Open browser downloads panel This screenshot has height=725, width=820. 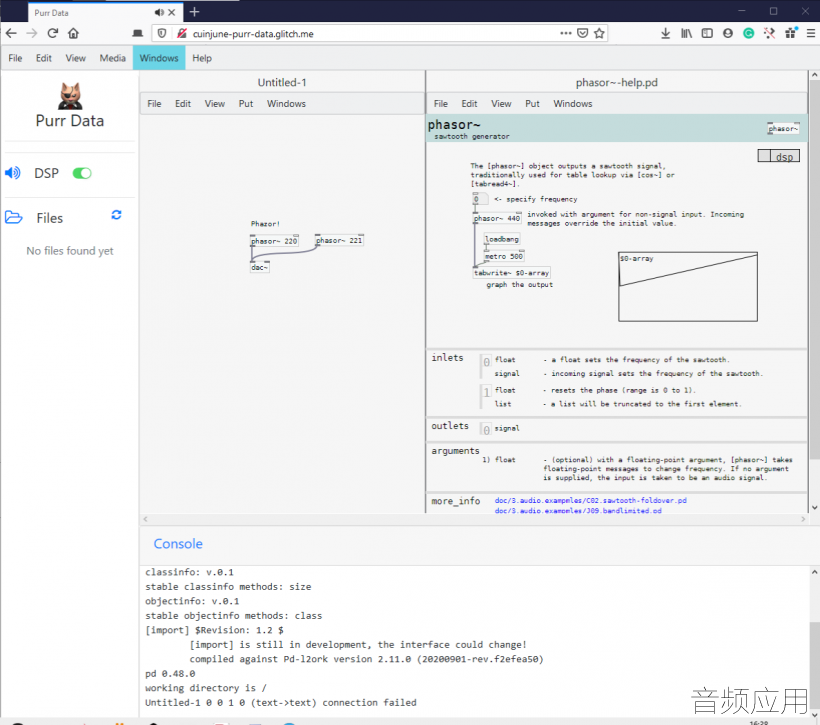[665, 33]
